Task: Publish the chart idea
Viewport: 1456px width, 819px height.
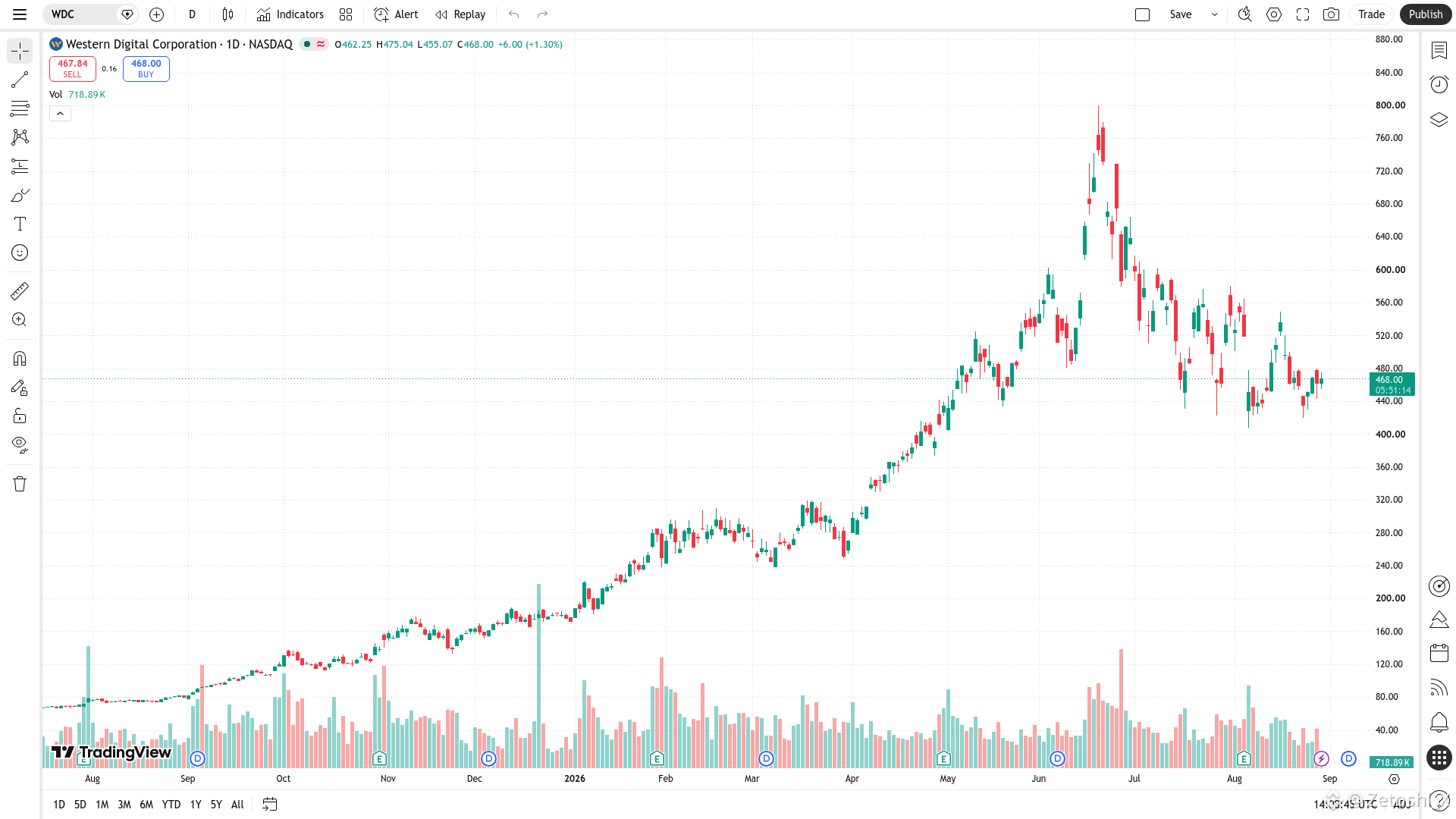Action: pos(1426,14)
